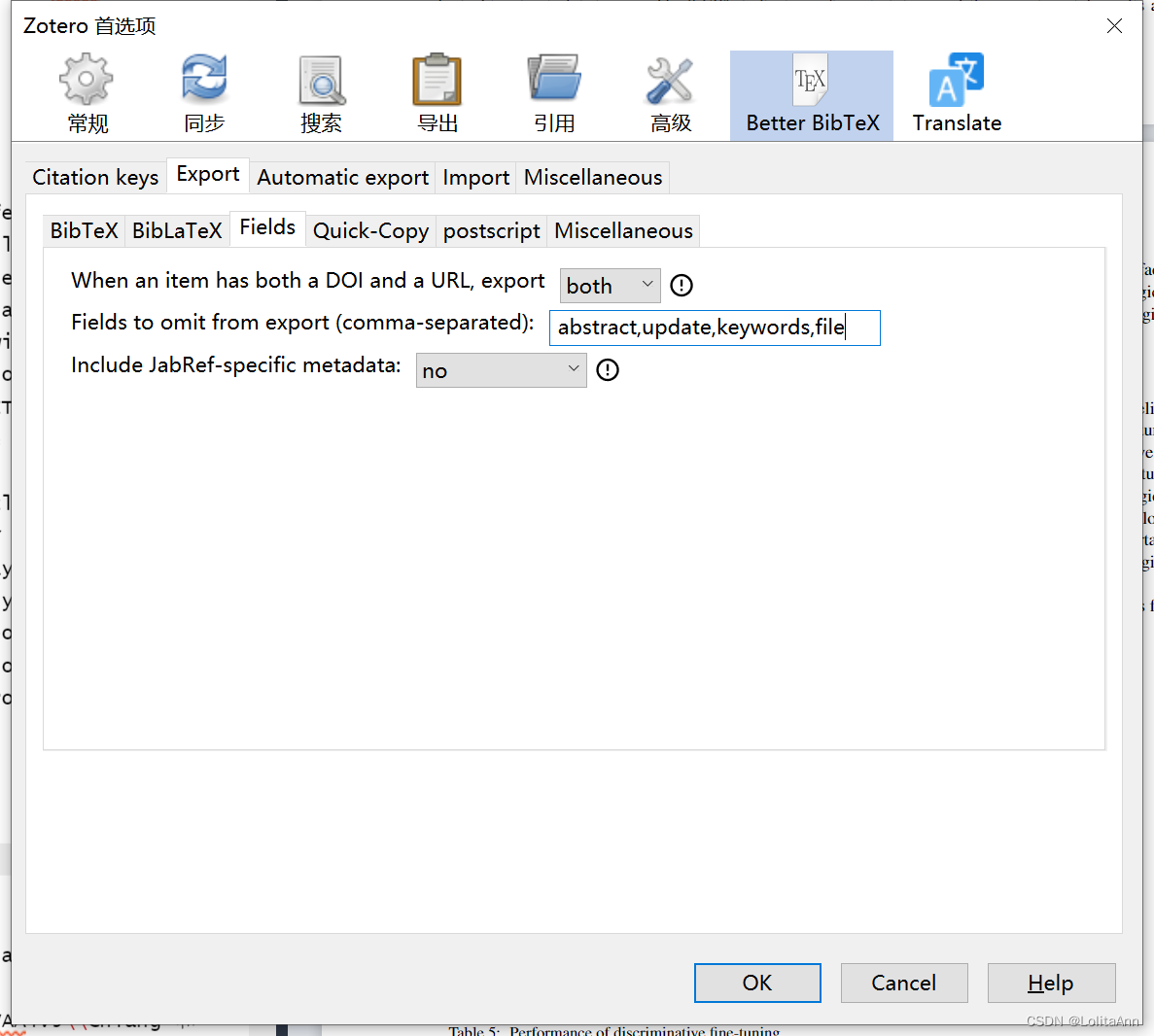Switch to the Quick-Copy sub-tab

pos(371,231)
